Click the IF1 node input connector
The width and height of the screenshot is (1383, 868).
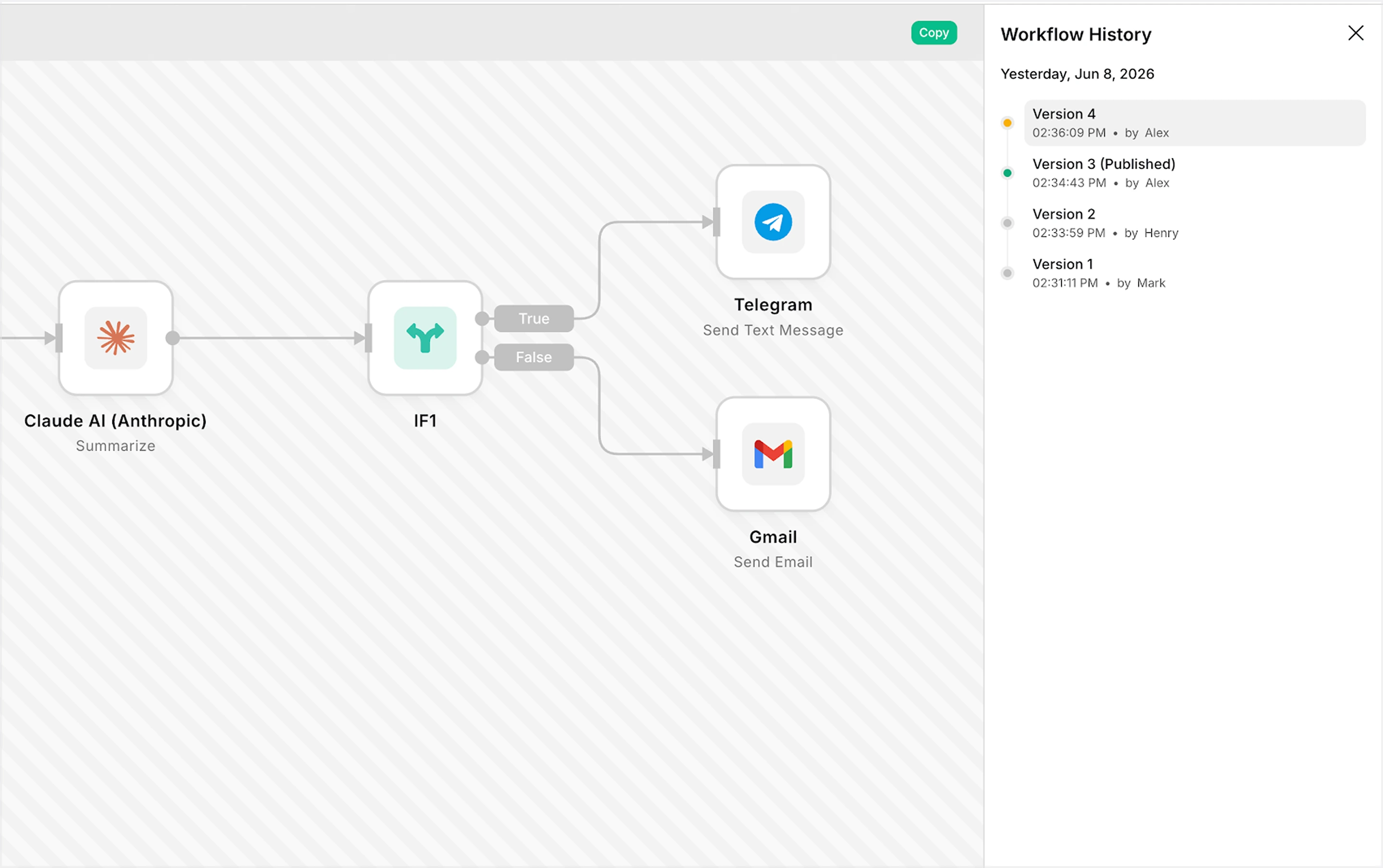point(368,338)
